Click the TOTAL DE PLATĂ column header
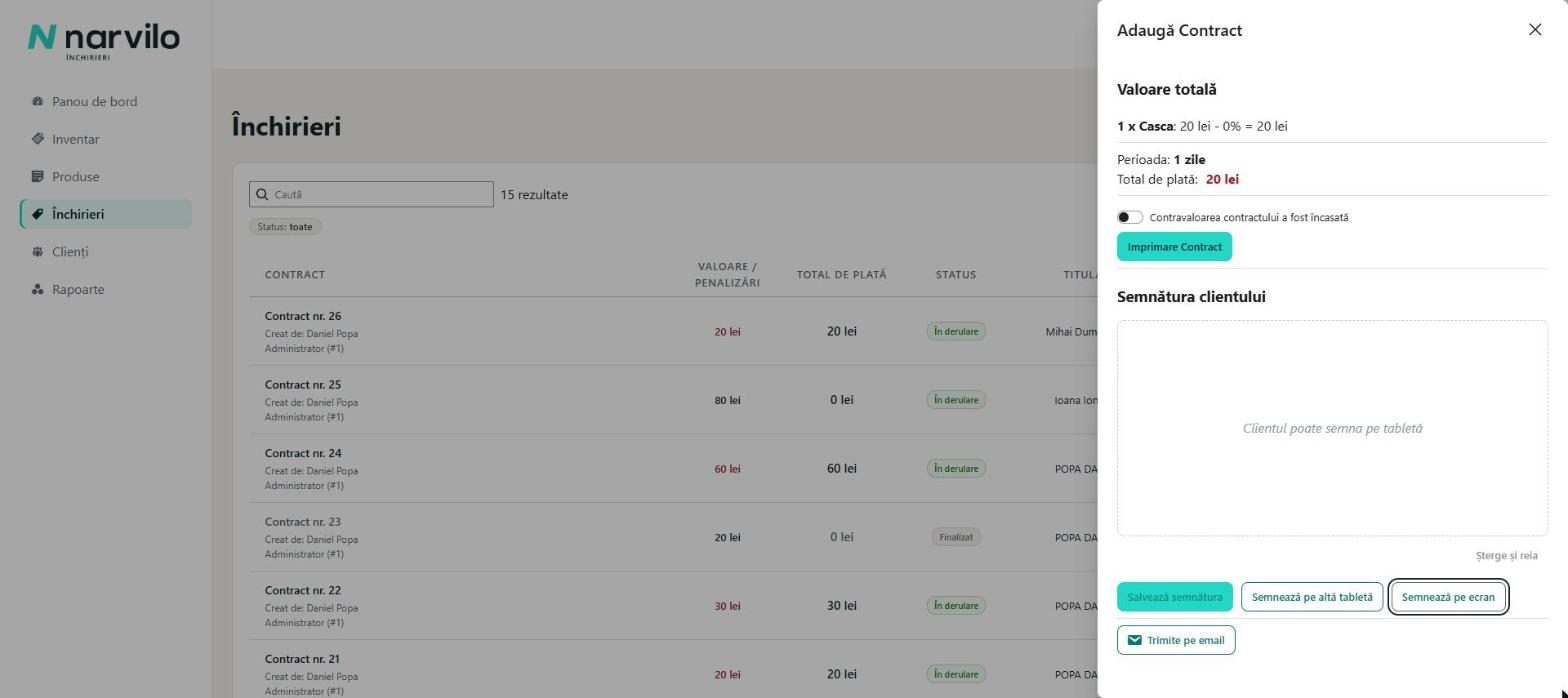The image size is (1568, 698). click(841, 275)
